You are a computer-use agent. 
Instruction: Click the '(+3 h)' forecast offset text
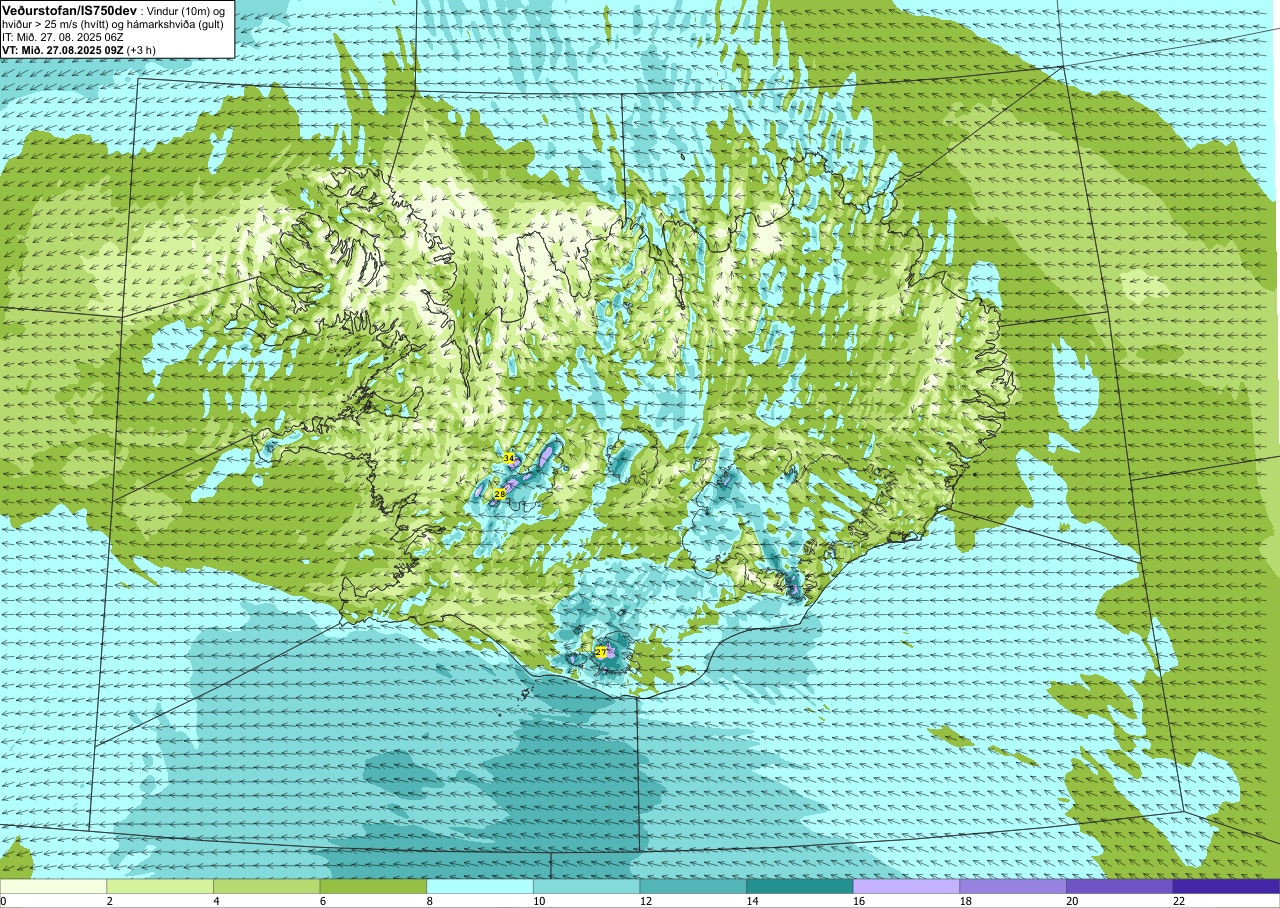pyautogui.click(x=141, y=50)
